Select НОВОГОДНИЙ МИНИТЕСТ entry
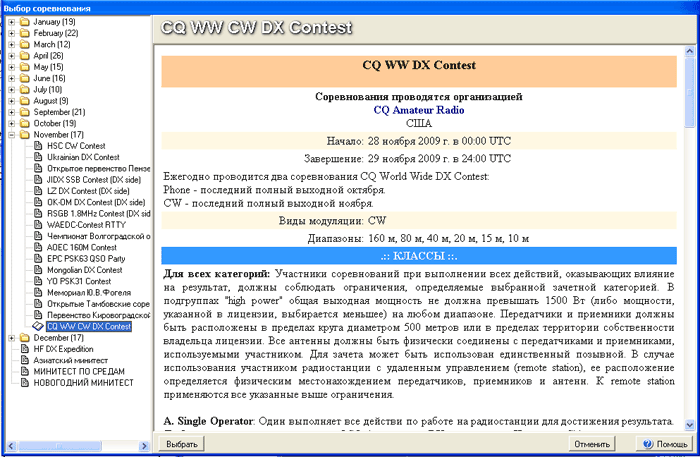The image size is (700, 457). pyautogui.click(x=83, y=383)
